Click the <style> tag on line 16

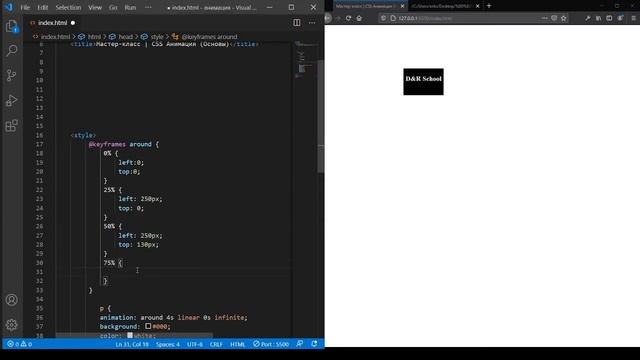(83, 135)
